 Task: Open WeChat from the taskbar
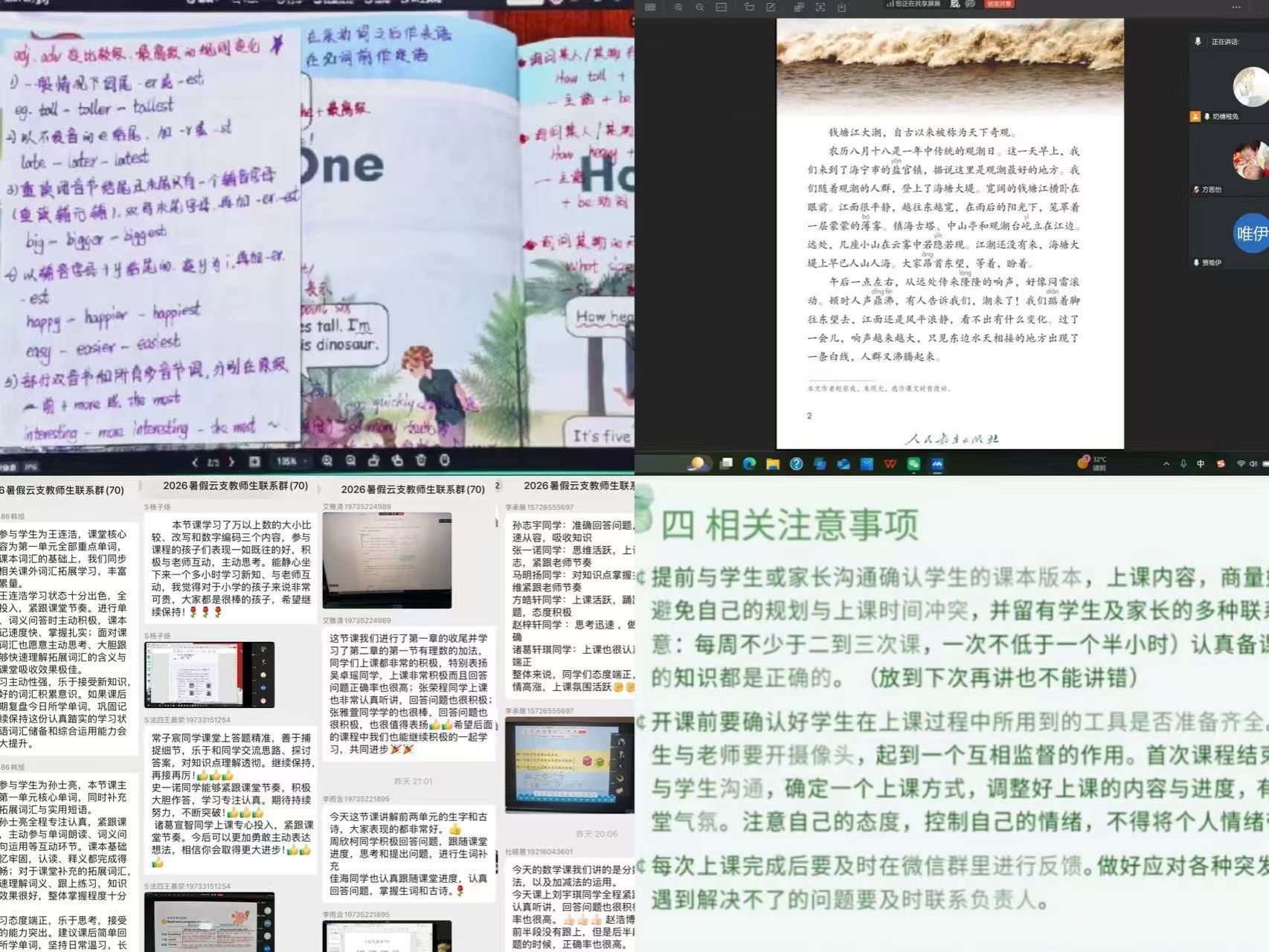pyautogui.click(x=913, y=464)
